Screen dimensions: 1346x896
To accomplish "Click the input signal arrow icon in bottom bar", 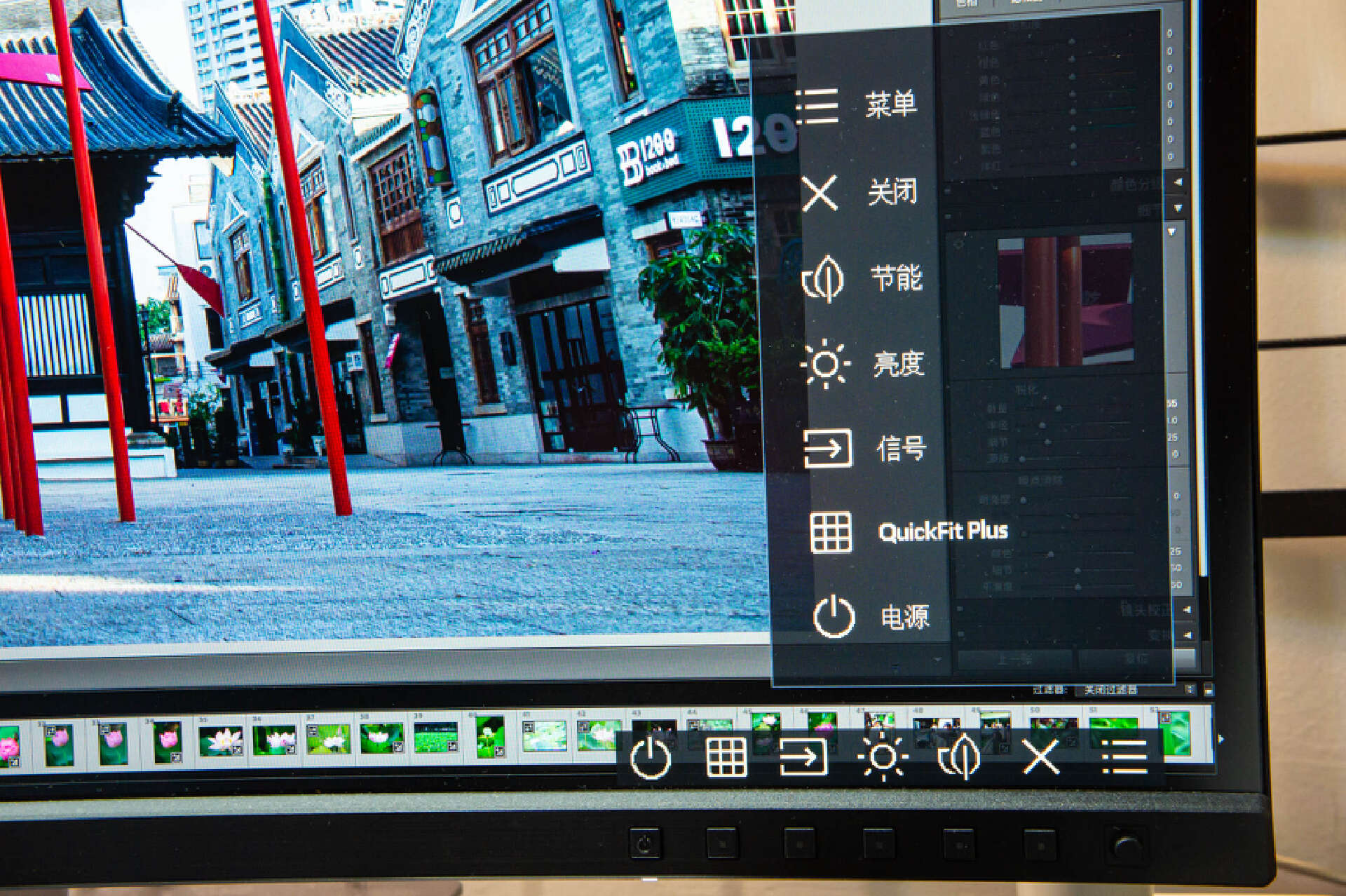I will tap(803, 758).
